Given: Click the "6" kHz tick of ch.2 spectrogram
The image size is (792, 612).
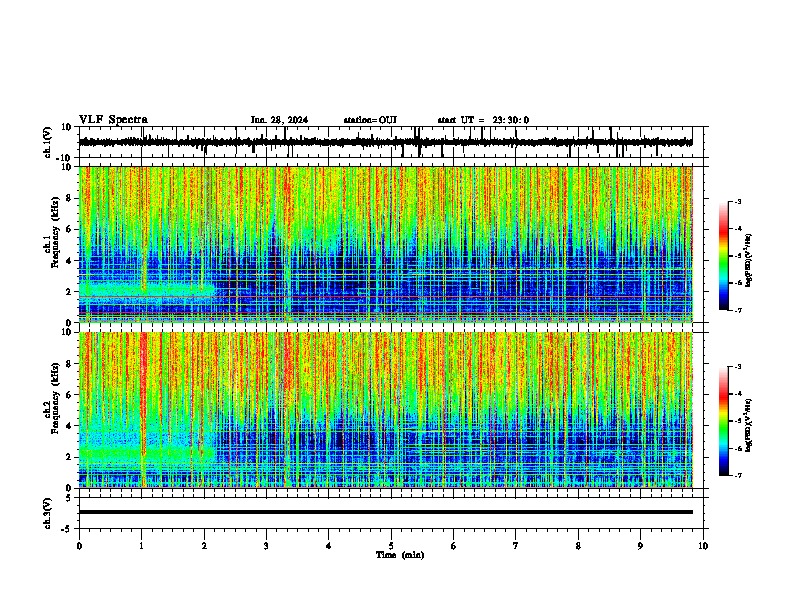Looking at the screenshot, I should pos(70,394).
